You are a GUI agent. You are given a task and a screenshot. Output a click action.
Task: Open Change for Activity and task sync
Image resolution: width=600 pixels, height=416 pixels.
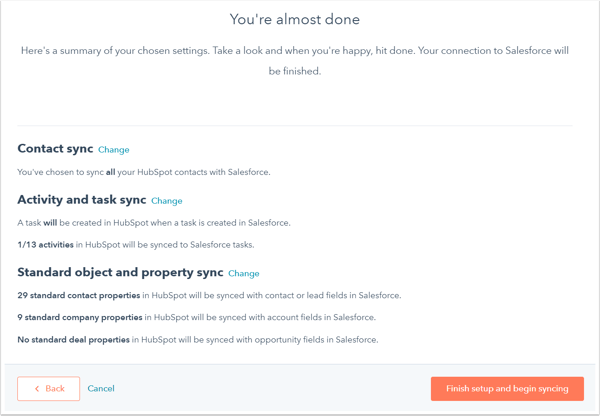[x=167, y=201]
